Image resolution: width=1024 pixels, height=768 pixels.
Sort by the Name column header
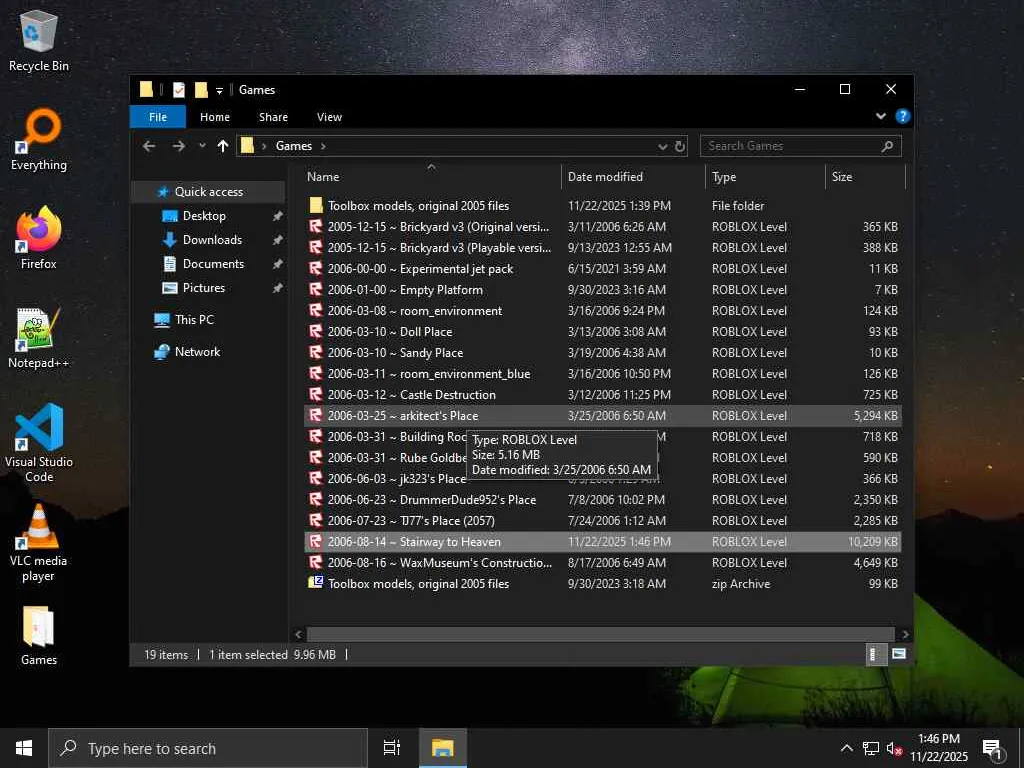click(430, 176)
